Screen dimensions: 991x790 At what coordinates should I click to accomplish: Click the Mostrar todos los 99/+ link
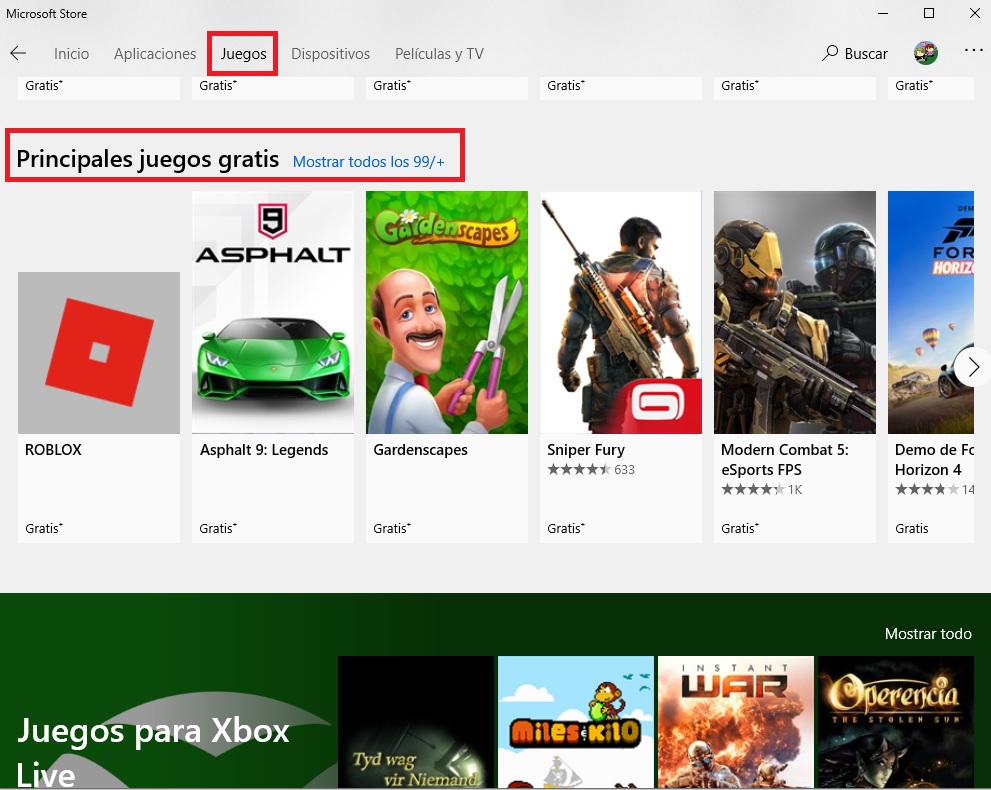(368, 162)
